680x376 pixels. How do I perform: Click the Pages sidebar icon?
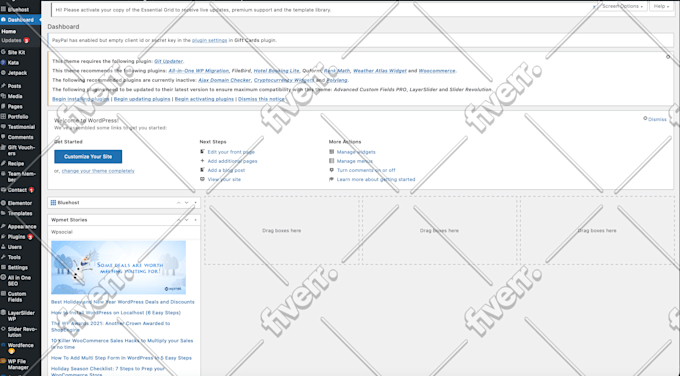3,106
